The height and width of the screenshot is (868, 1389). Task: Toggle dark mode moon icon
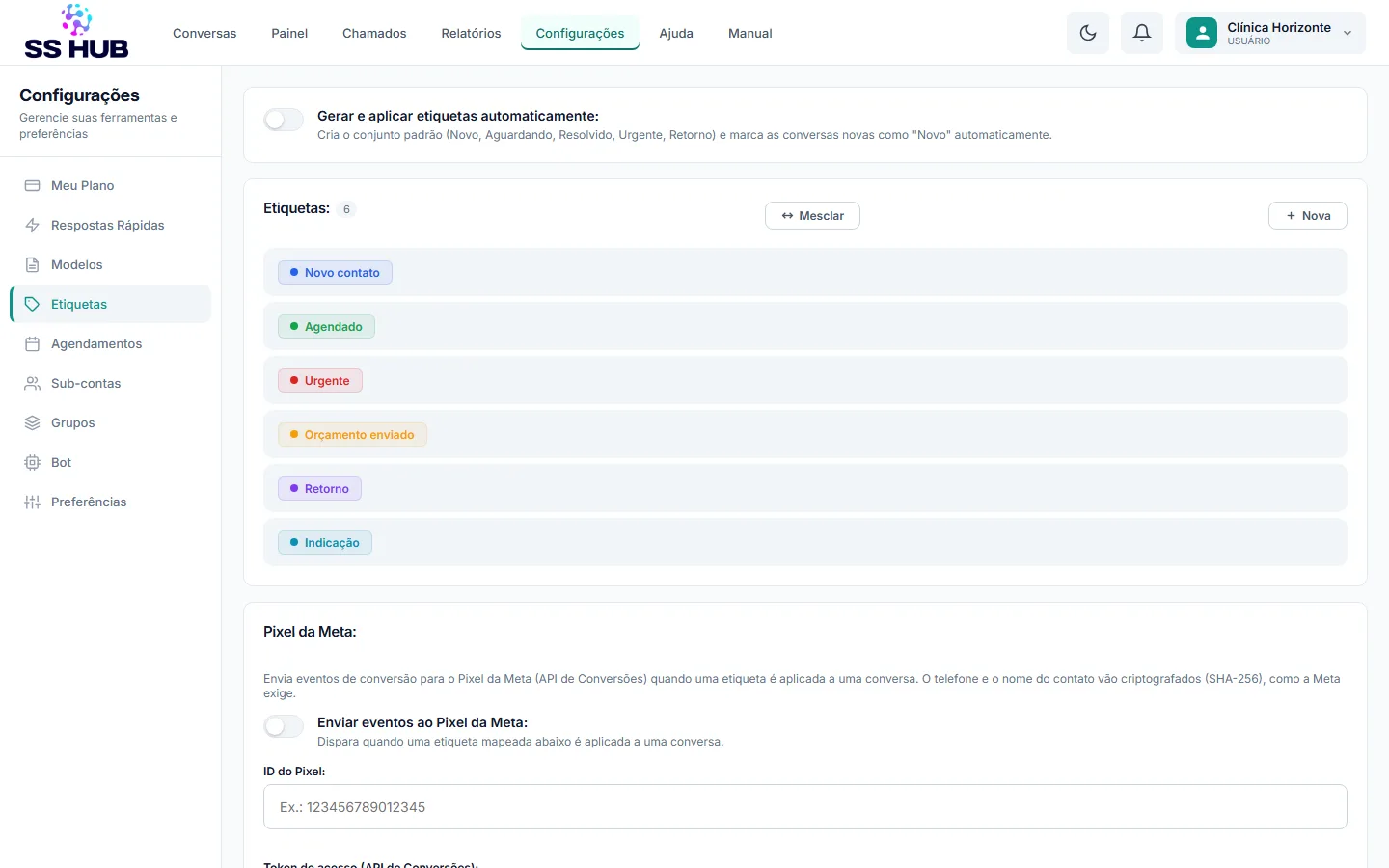1088,33
